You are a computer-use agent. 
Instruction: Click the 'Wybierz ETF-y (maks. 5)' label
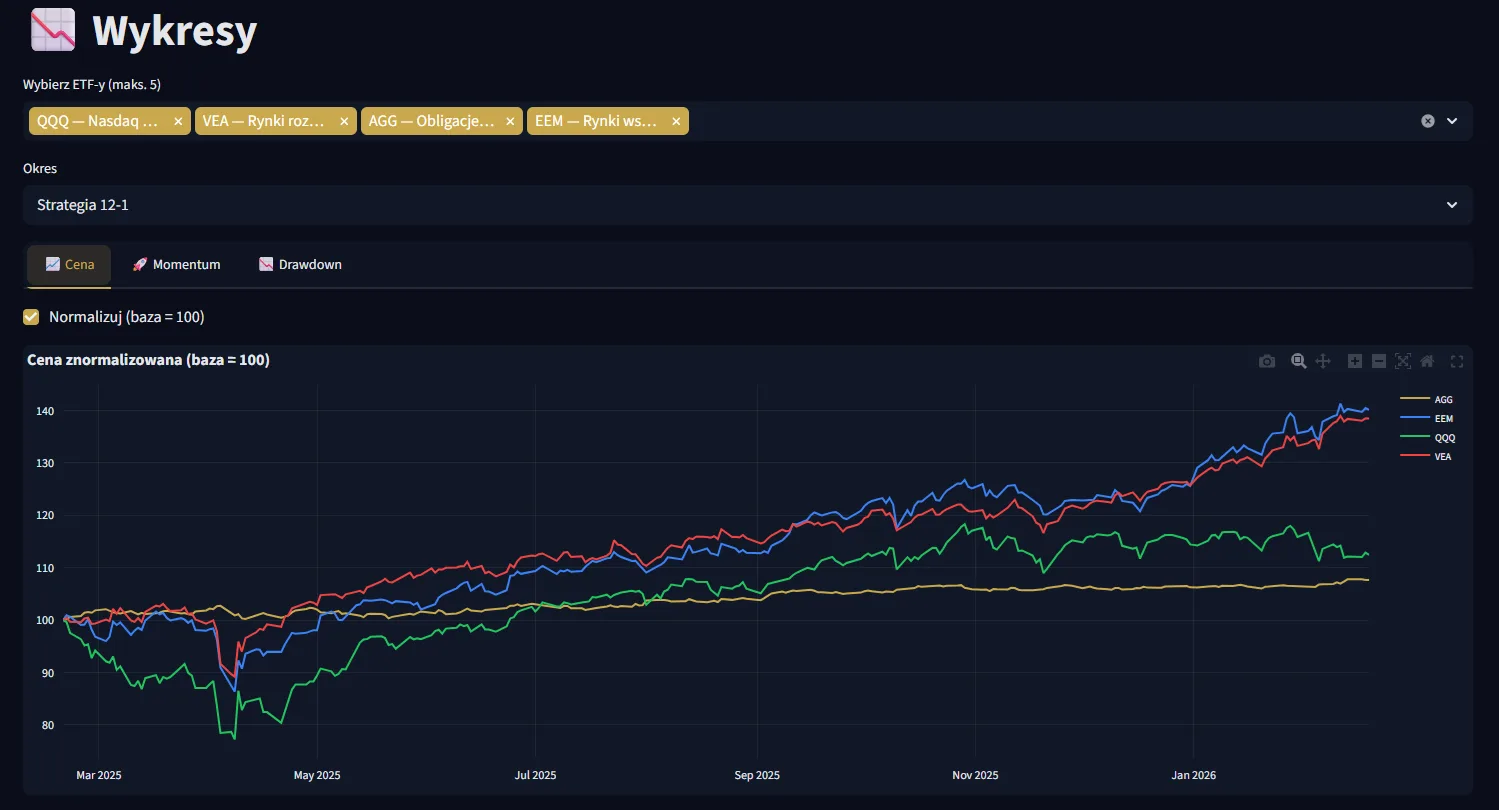[92, 84]
